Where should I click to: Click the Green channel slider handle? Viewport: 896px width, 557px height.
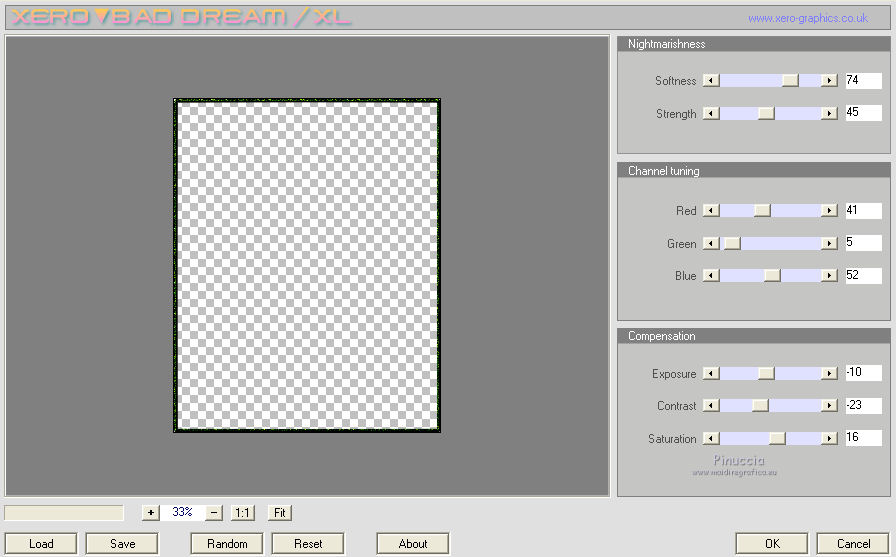click(x=732, y=243)
